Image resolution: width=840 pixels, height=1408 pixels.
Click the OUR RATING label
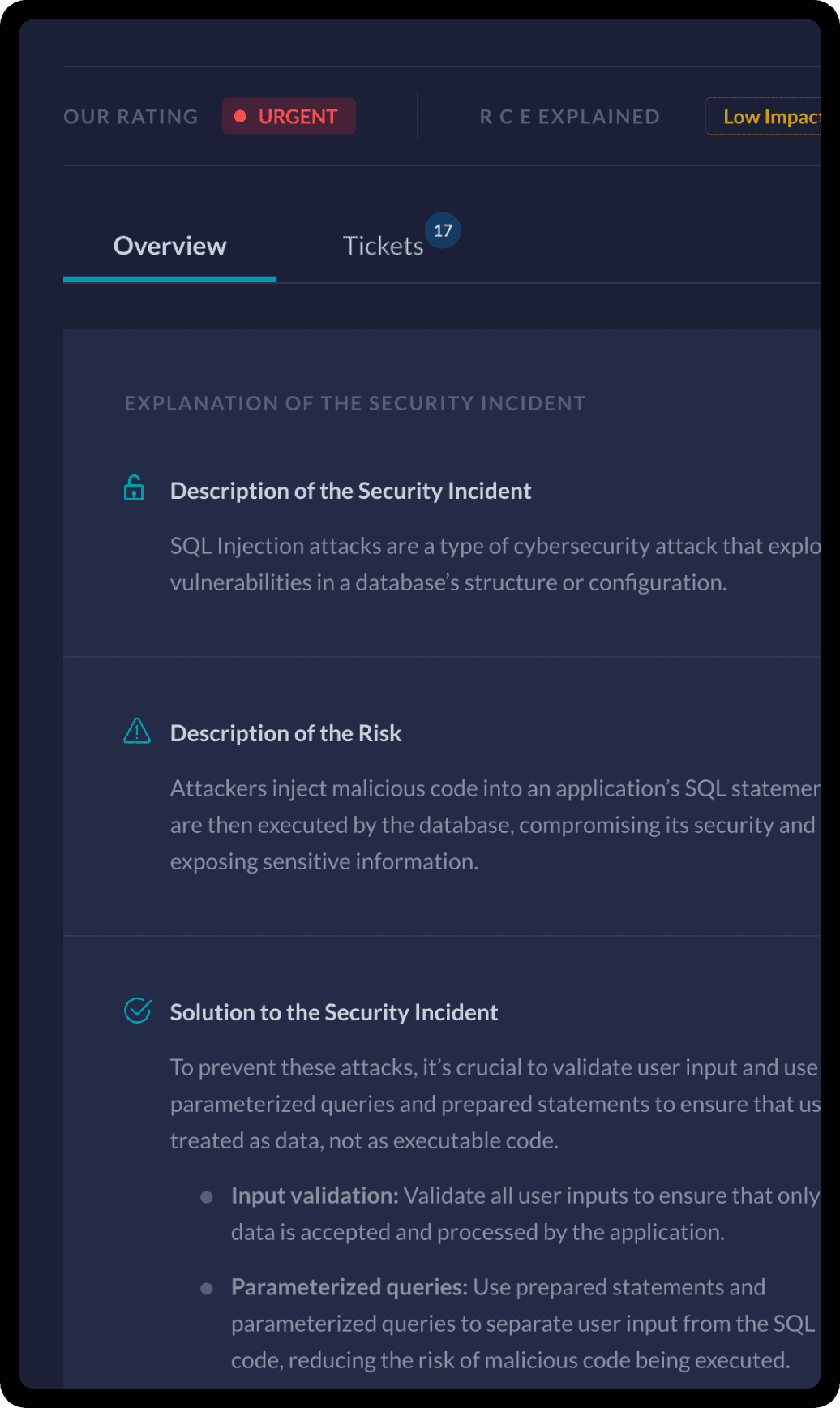[x=131, y=117]
